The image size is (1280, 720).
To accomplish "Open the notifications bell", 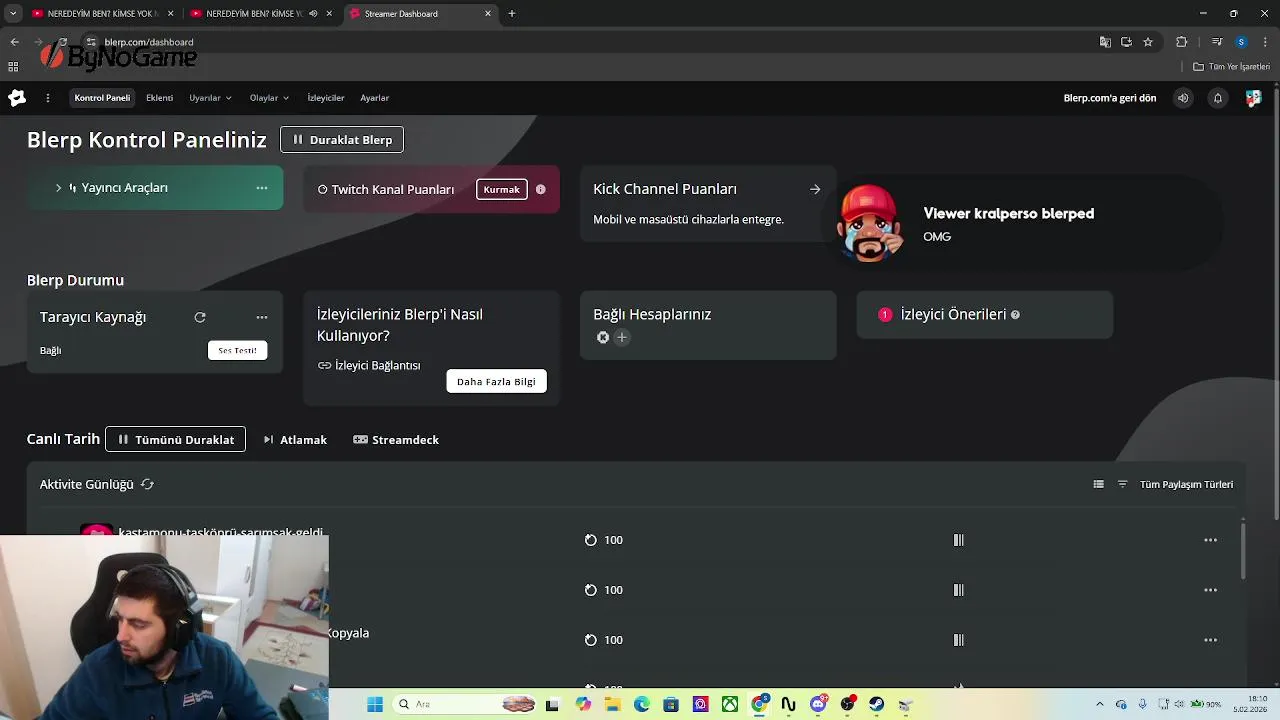I will 1217,98.
